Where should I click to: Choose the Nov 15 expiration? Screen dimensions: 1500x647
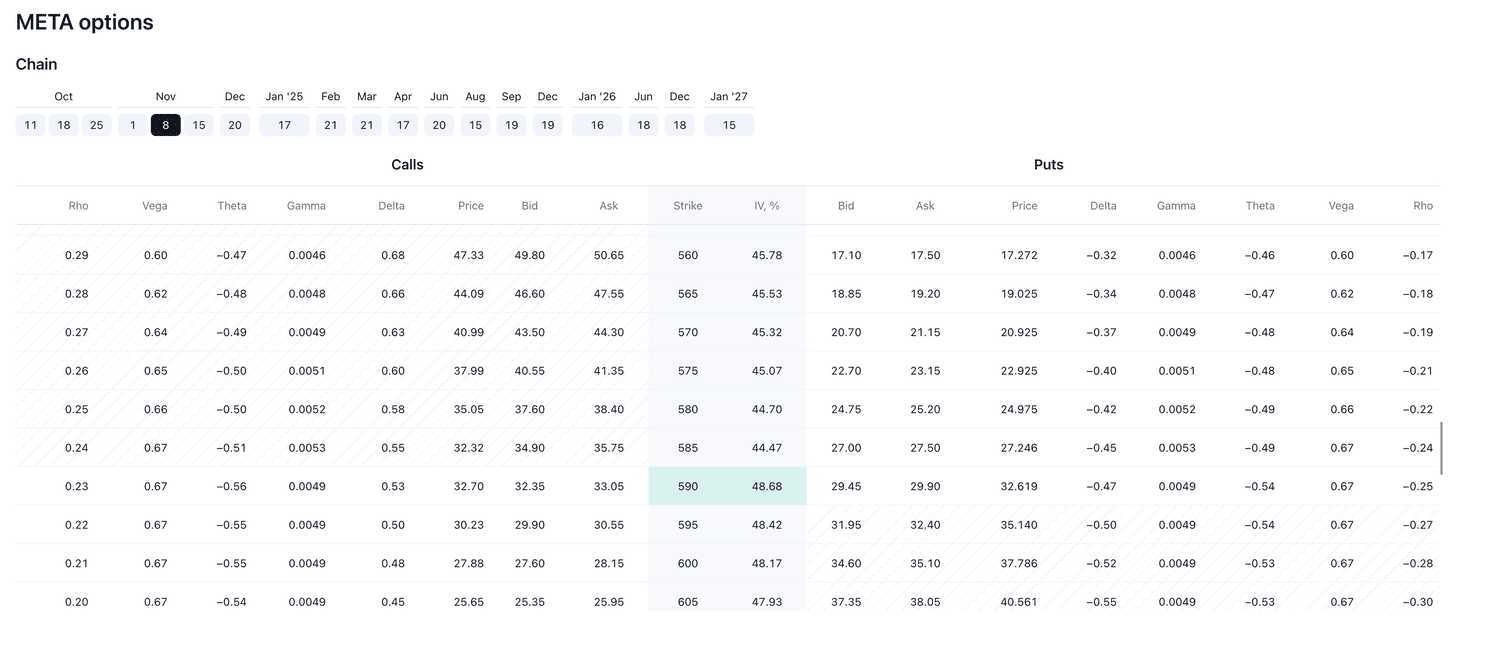(x=199, y=125)
